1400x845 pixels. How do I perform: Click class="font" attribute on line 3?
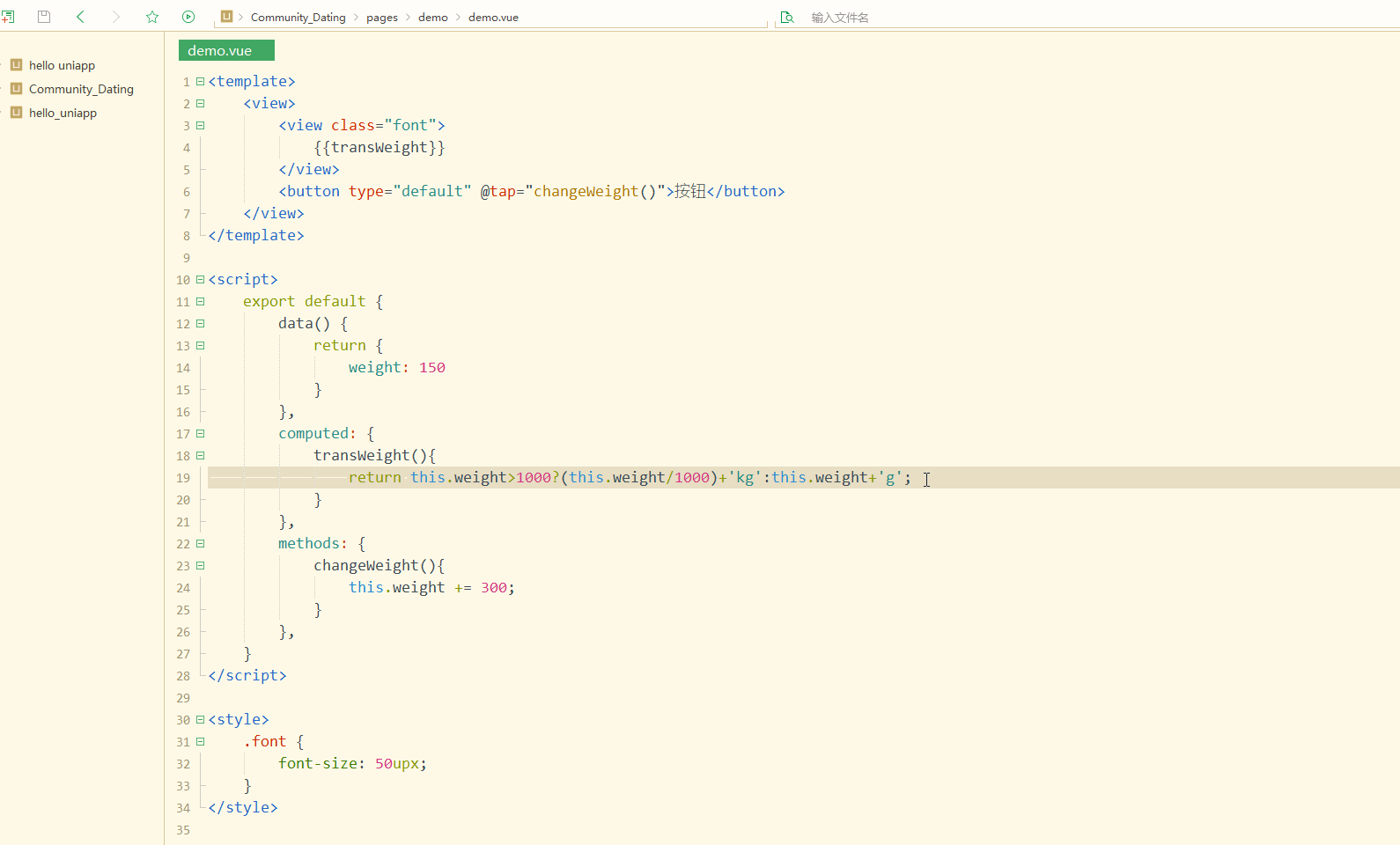(384, 125)
